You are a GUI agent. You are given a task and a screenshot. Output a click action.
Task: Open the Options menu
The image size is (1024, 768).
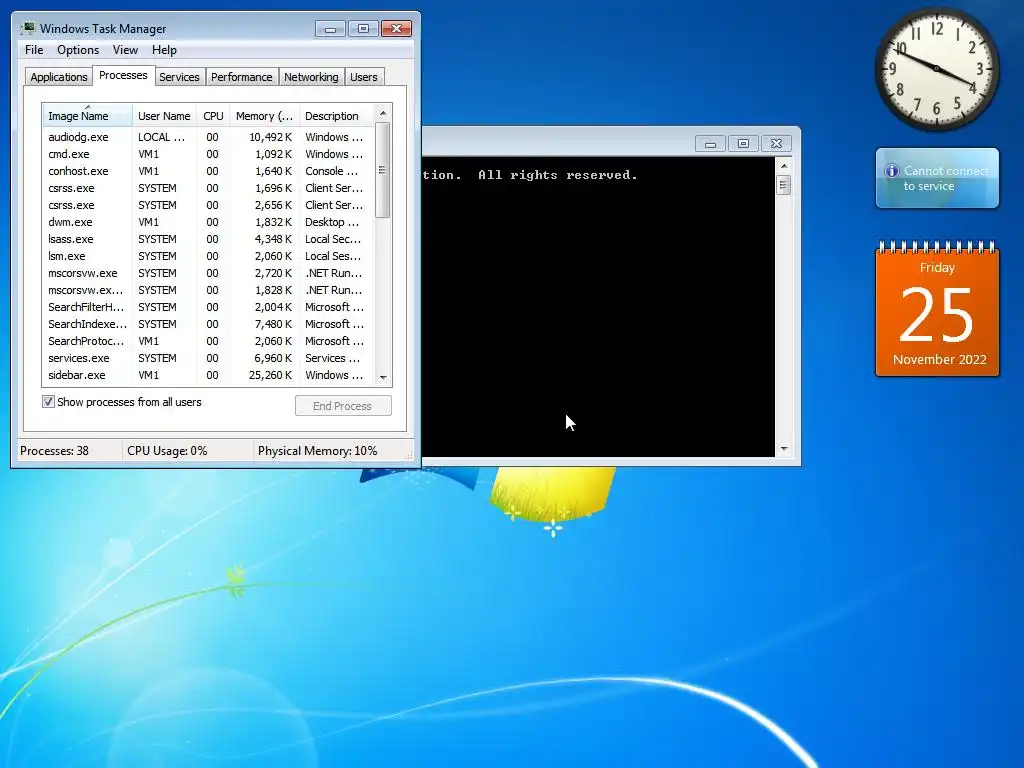[78, 50]
